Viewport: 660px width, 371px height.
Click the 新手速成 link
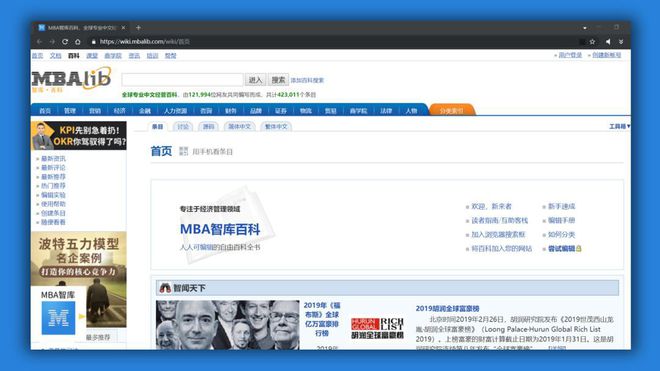pos(562,206)
